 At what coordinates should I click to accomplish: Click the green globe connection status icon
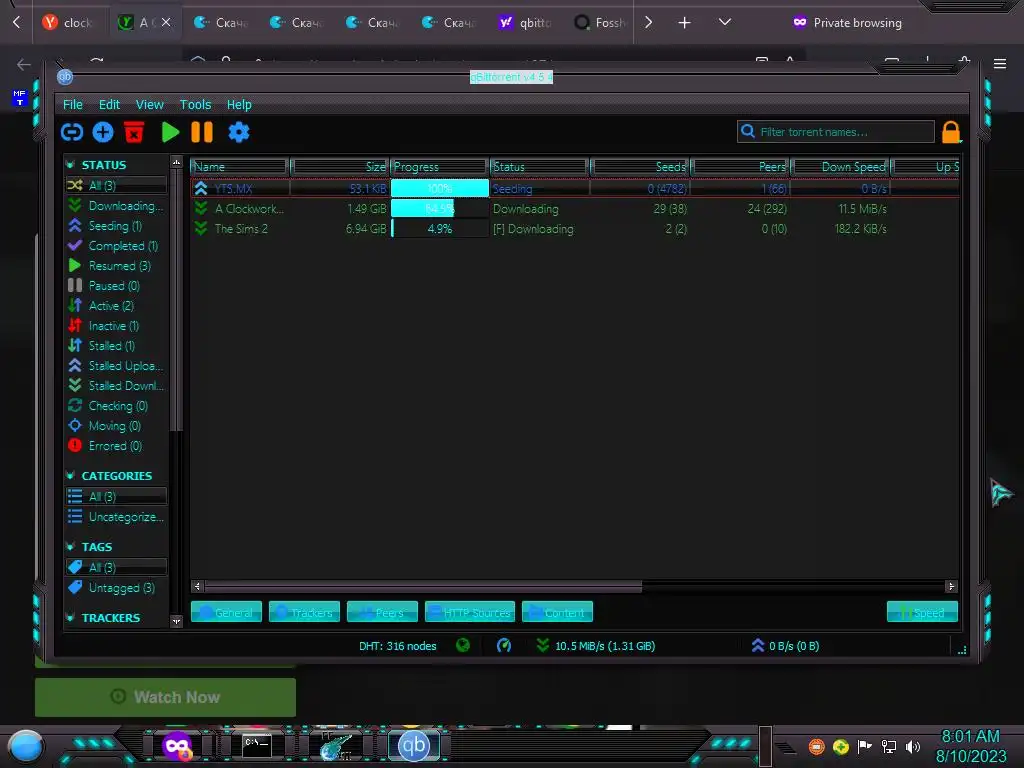tap(463, 645)
